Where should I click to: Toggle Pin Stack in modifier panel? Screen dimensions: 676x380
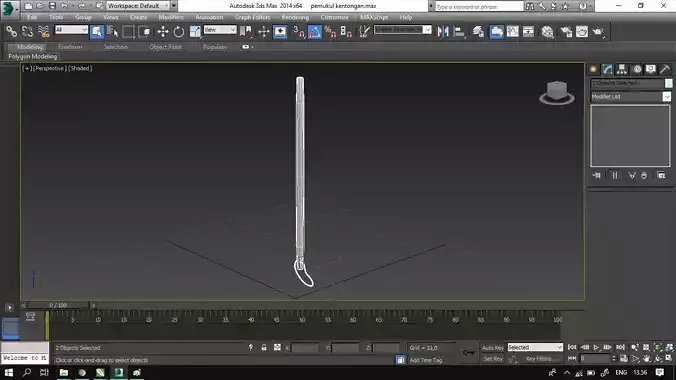pyautogui.click(x=597, y=175)
